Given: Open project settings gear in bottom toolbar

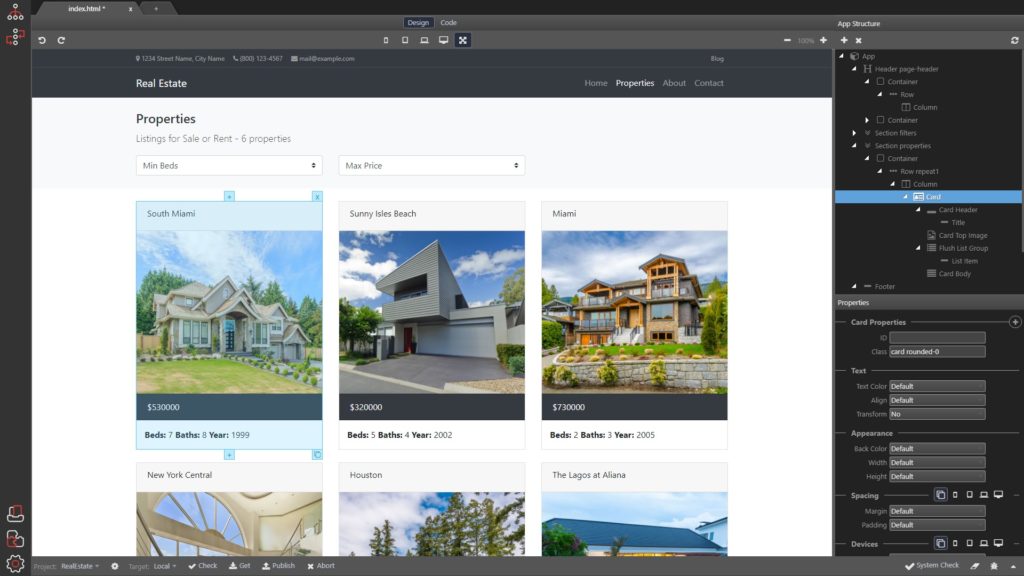Looking at the screenshot, I should coord(113,565).
